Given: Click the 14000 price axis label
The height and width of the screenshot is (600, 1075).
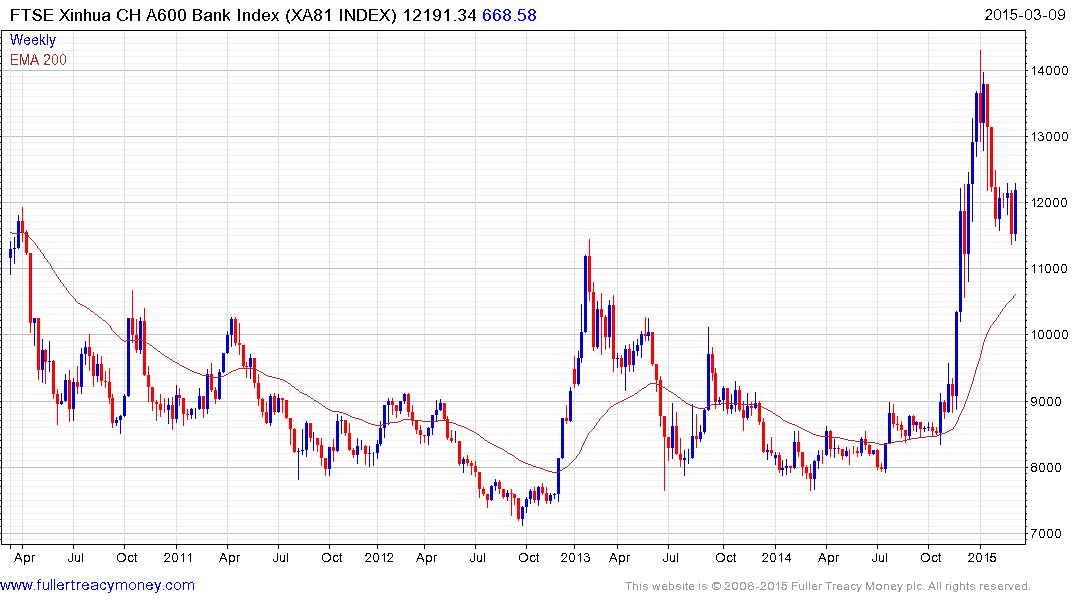Looking at the screenshot, I should [1049, 71].
